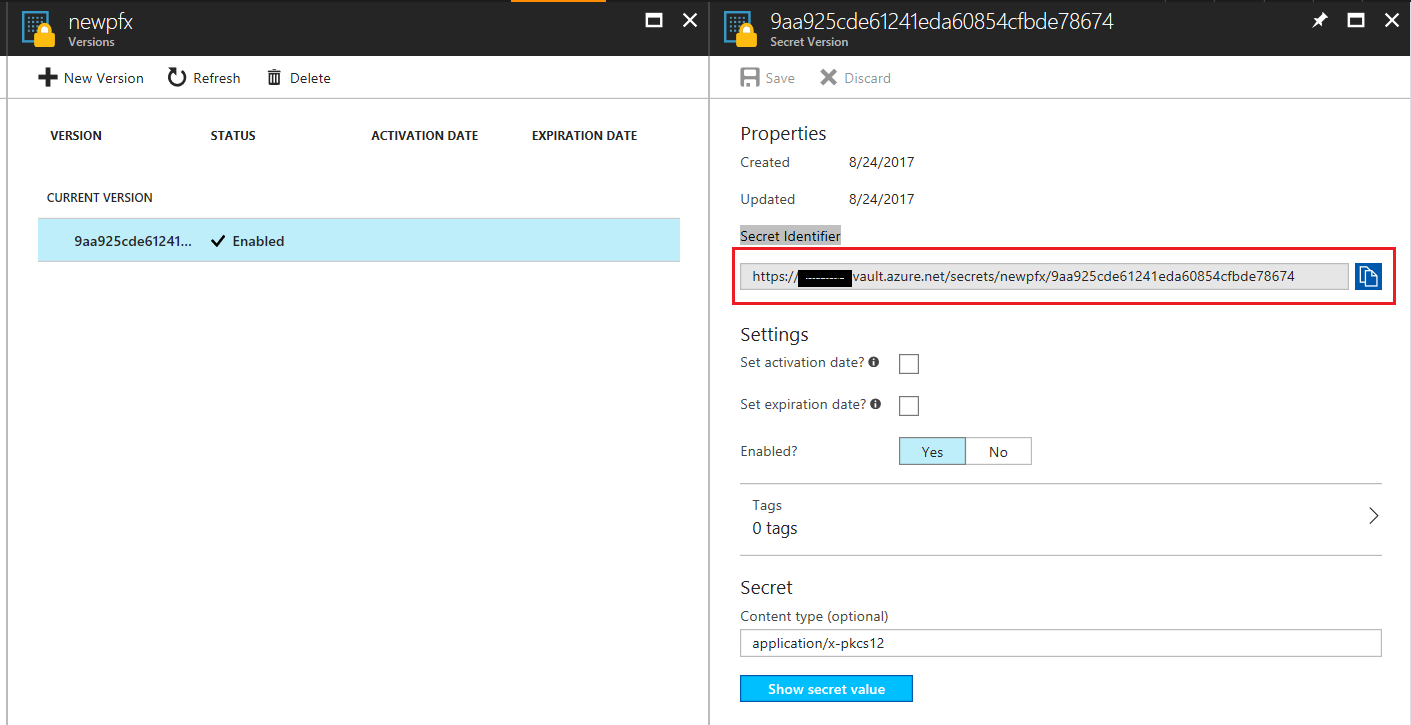Select Yes for Enabled
The image size is (1411, 725).
933,451
